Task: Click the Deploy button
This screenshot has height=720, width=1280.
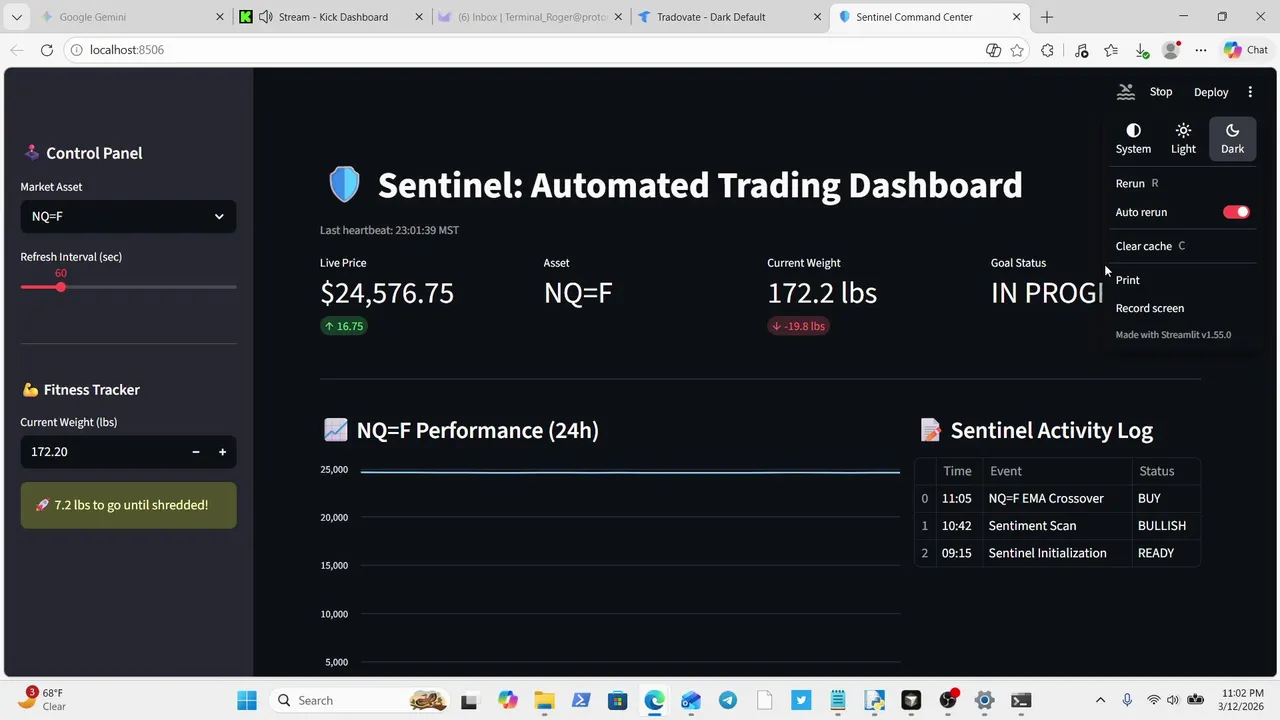Action: (1211, 92)
